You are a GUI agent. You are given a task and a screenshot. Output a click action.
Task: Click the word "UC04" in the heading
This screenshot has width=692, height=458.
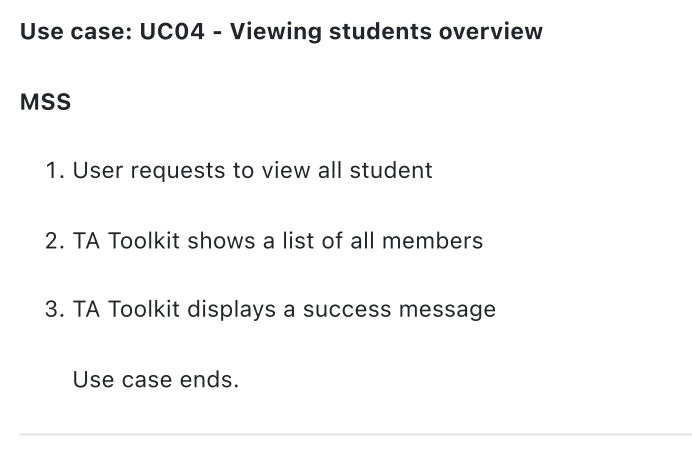click(172, 32)
